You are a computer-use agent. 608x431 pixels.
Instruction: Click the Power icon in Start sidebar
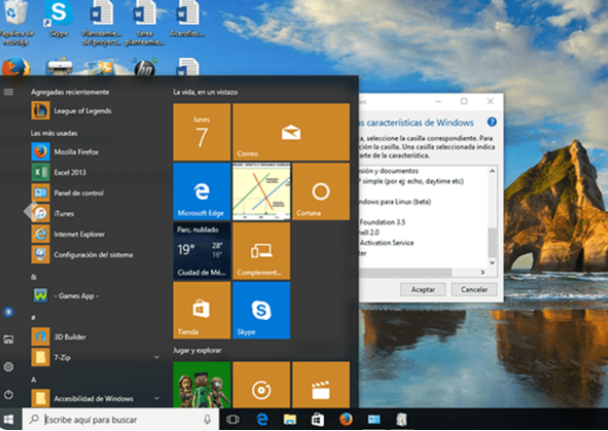pyautogui.click(x=9, y=392)
